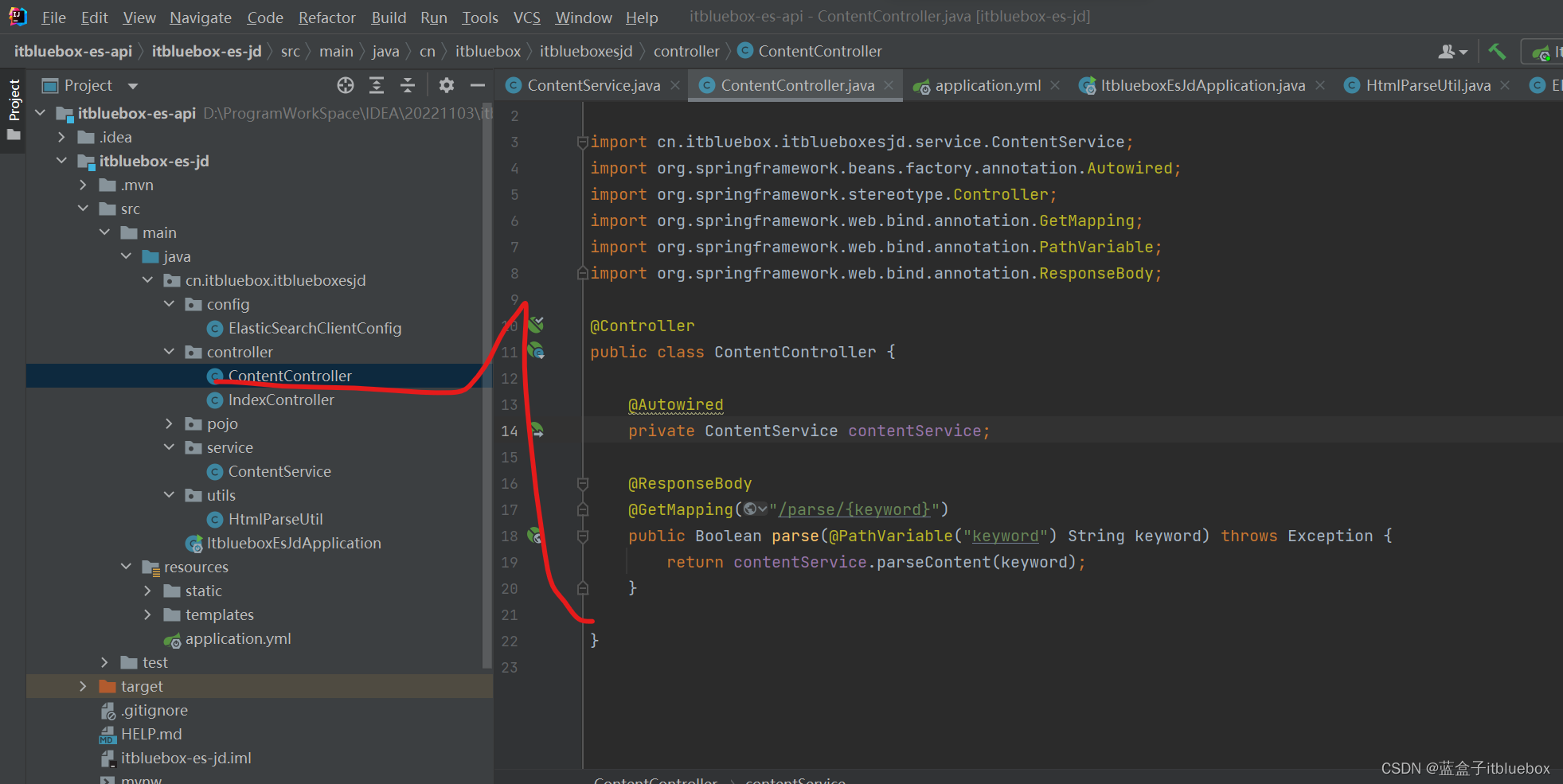The height and width of the screenshot is (784, 1563).
Task: Select HtmlParseUtil in project tree
Action: click(x=275, y=519)
